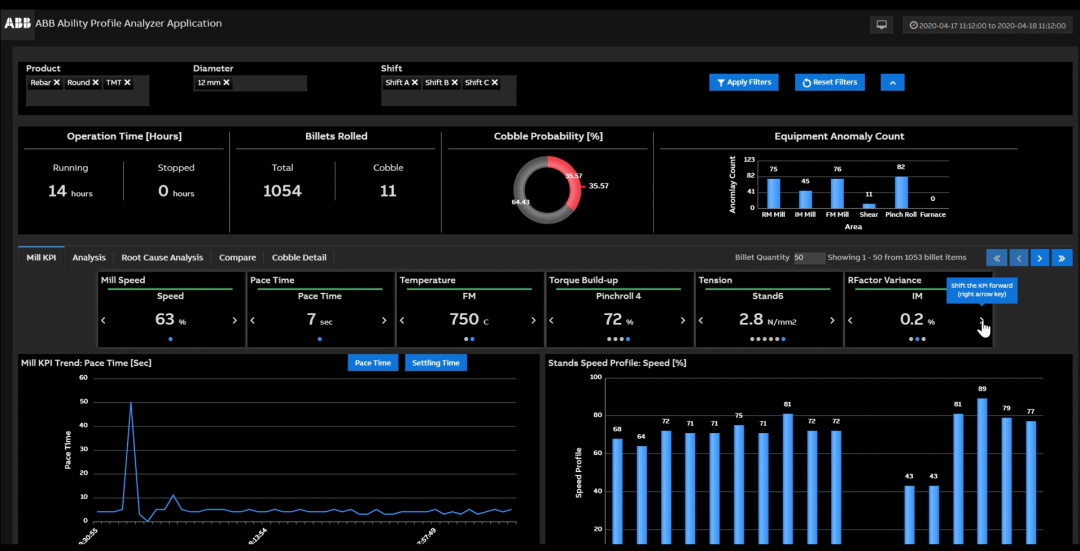Click the ABB logo
Image resolution: width=1080 pixels, height=551 pixels.
coord(18,23)
